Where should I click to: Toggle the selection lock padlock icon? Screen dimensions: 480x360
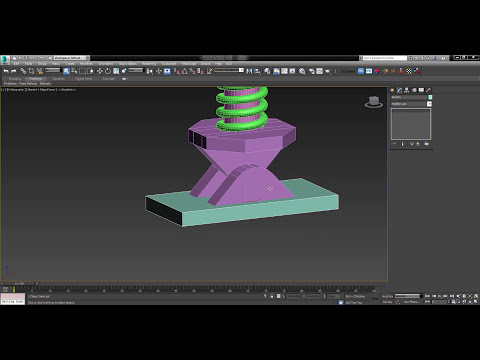click(x=272, y=296)
